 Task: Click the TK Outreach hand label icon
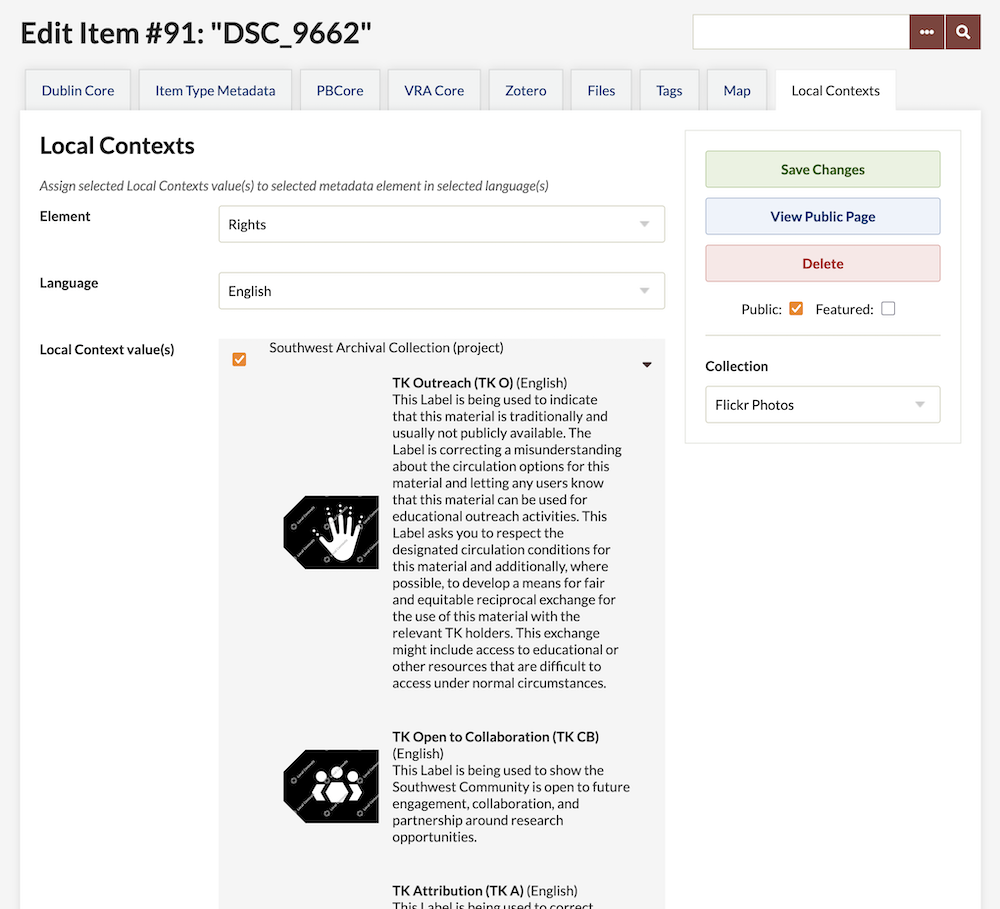331,532
